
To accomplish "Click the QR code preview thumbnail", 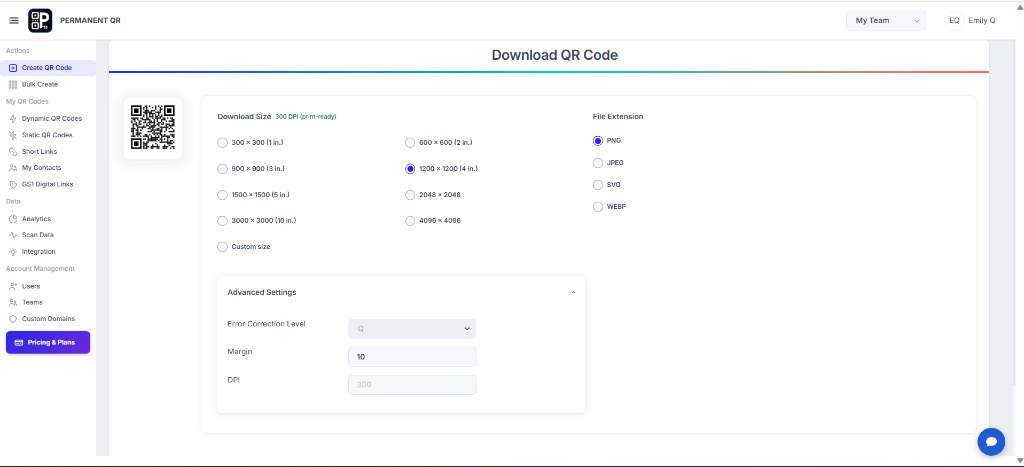I will point(153,128).
